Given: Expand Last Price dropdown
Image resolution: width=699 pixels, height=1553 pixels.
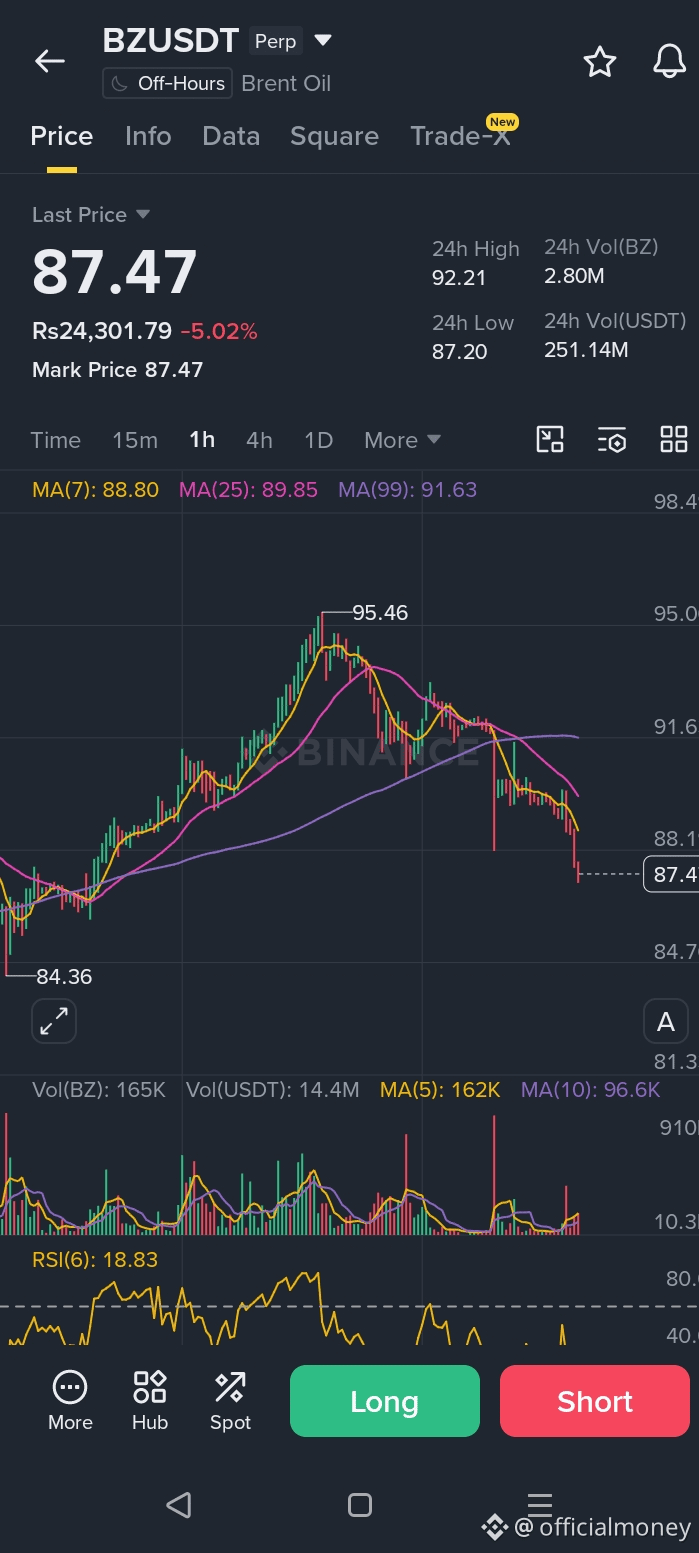Looking at the screenshot, I should click(143, 215).
